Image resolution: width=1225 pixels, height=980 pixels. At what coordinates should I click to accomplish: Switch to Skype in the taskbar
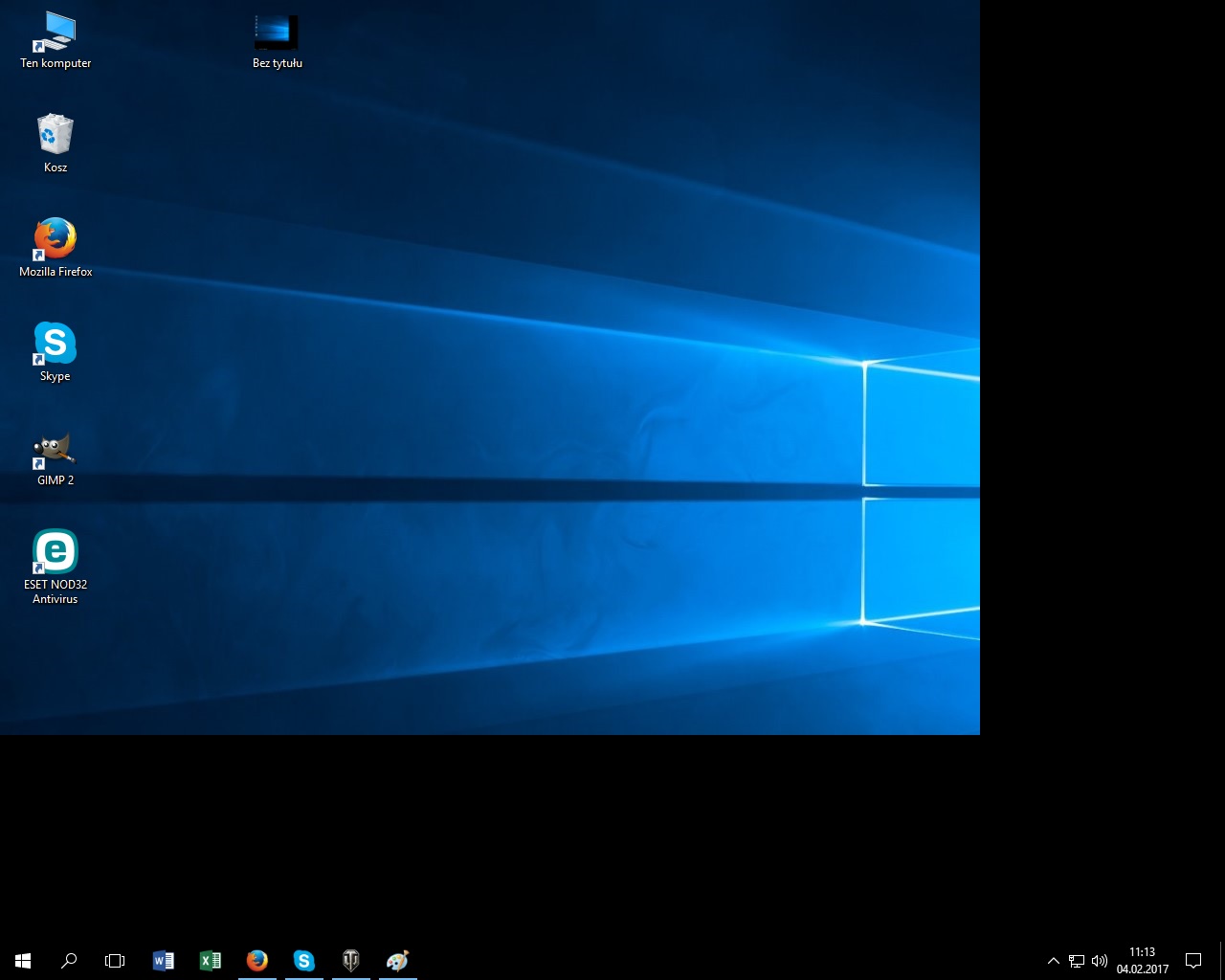pyautogui.click(x=303, y=960)
